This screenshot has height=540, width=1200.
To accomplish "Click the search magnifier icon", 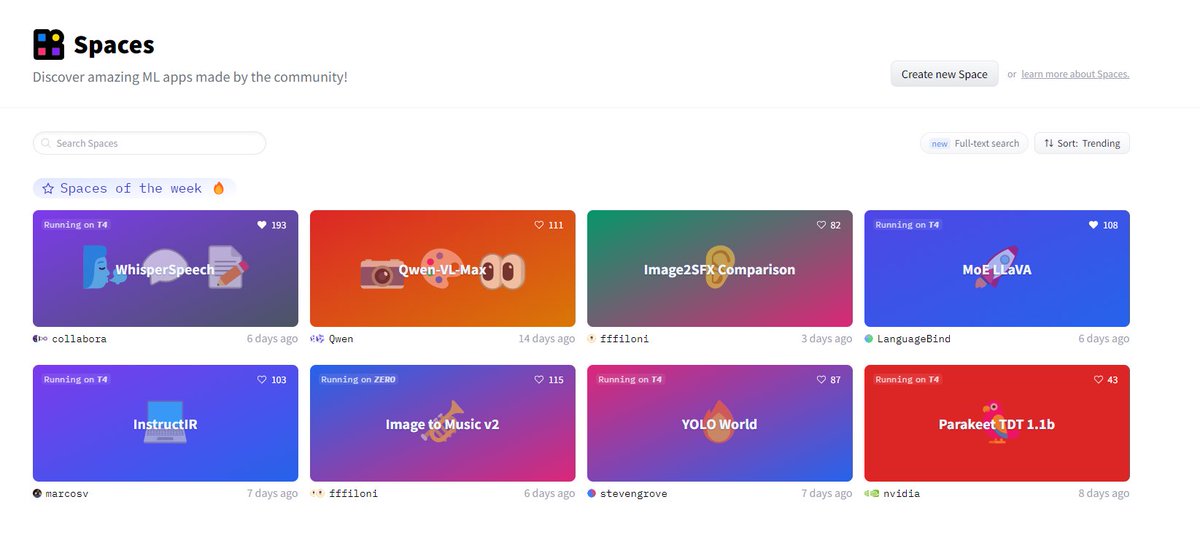I will point(46,143).
